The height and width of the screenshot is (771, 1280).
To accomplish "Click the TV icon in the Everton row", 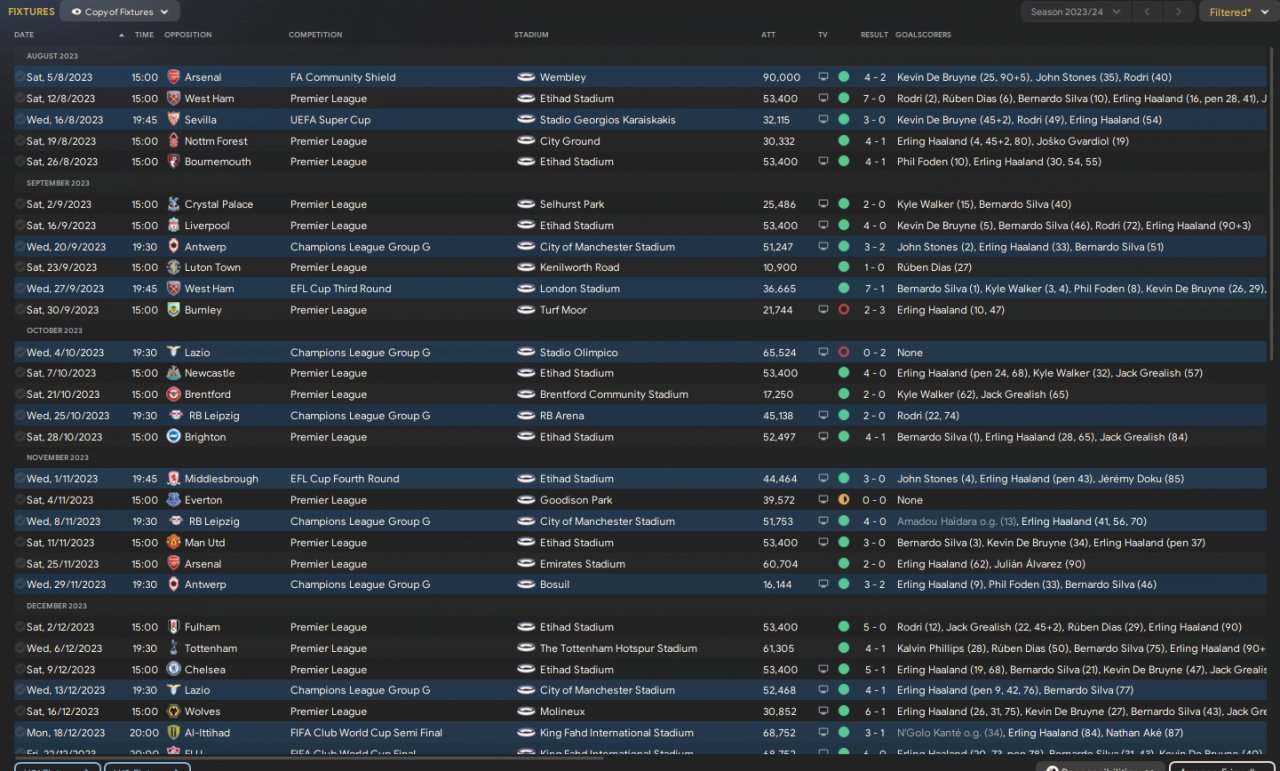I will click(x=823, y=500).
